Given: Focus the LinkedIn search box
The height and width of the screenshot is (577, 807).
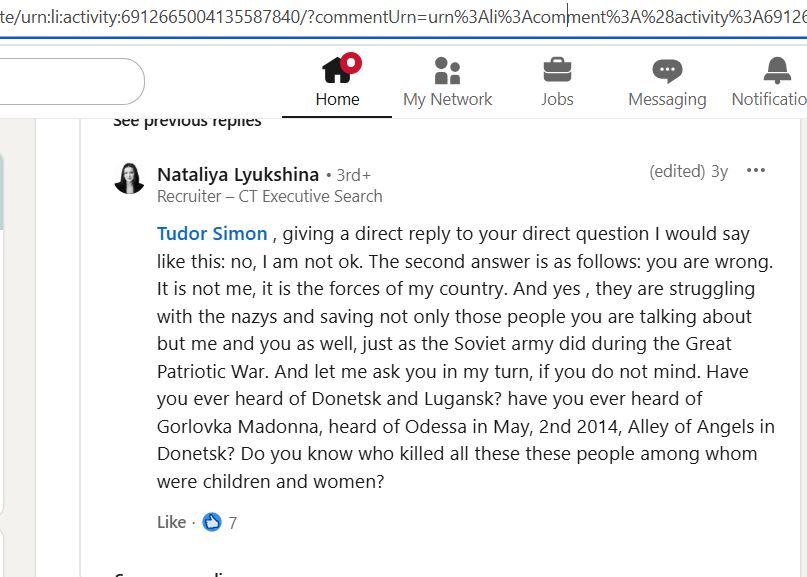Looking at the screenshot, I should 70,82.
